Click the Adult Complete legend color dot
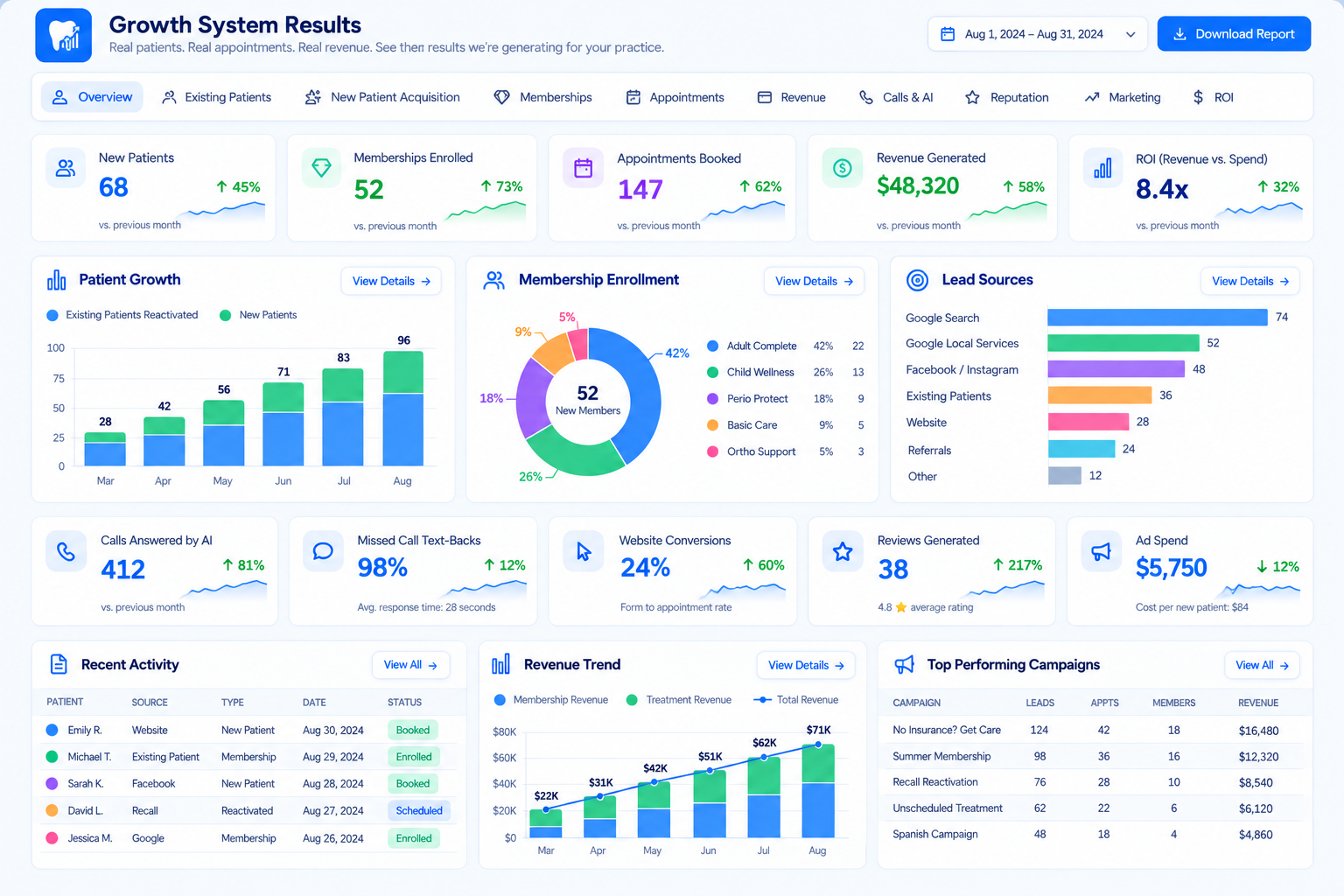Viewport: 1344px width, 896px height. coord(713,346)
